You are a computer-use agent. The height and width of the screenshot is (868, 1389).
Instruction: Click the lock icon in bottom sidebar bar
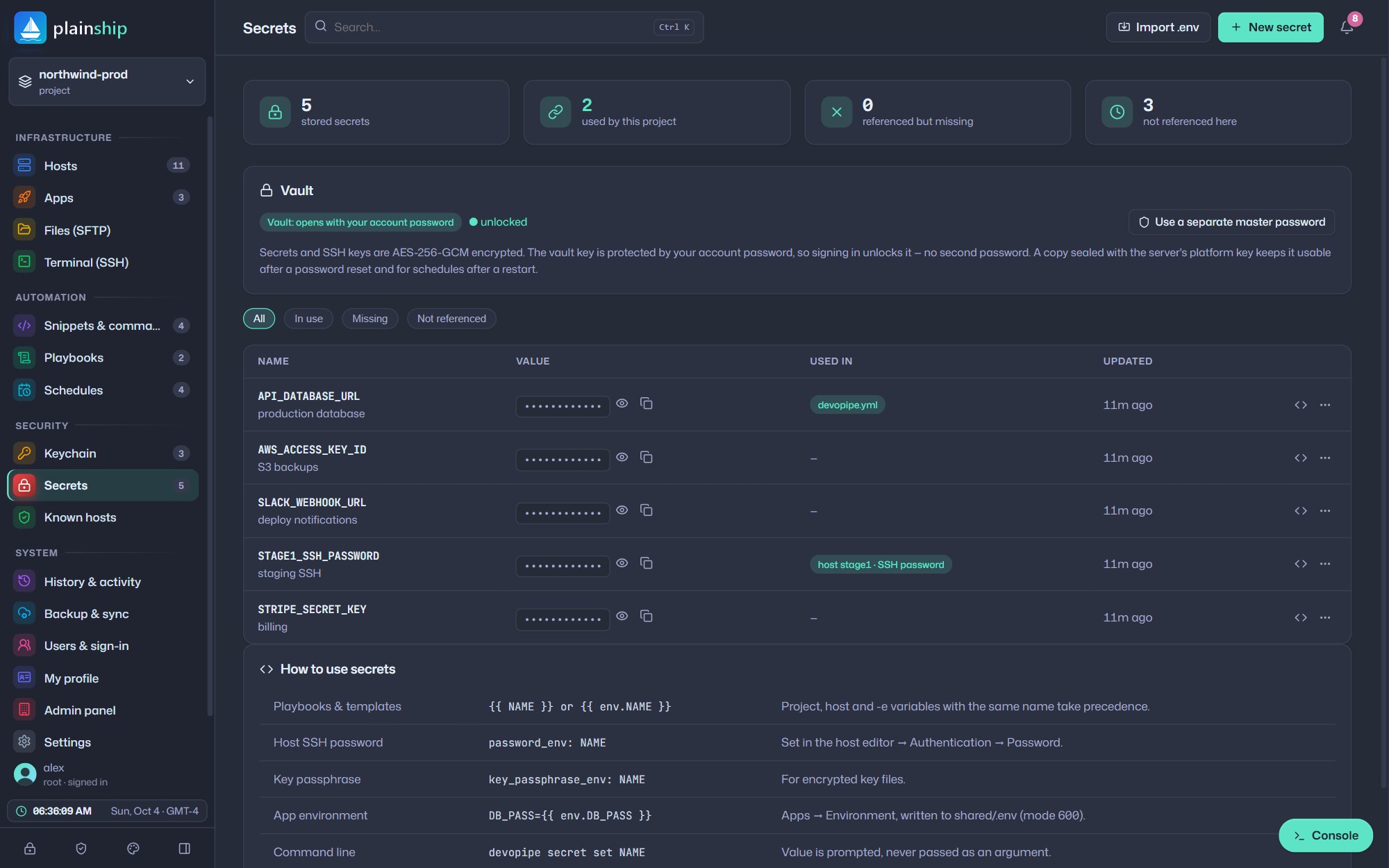30,849
